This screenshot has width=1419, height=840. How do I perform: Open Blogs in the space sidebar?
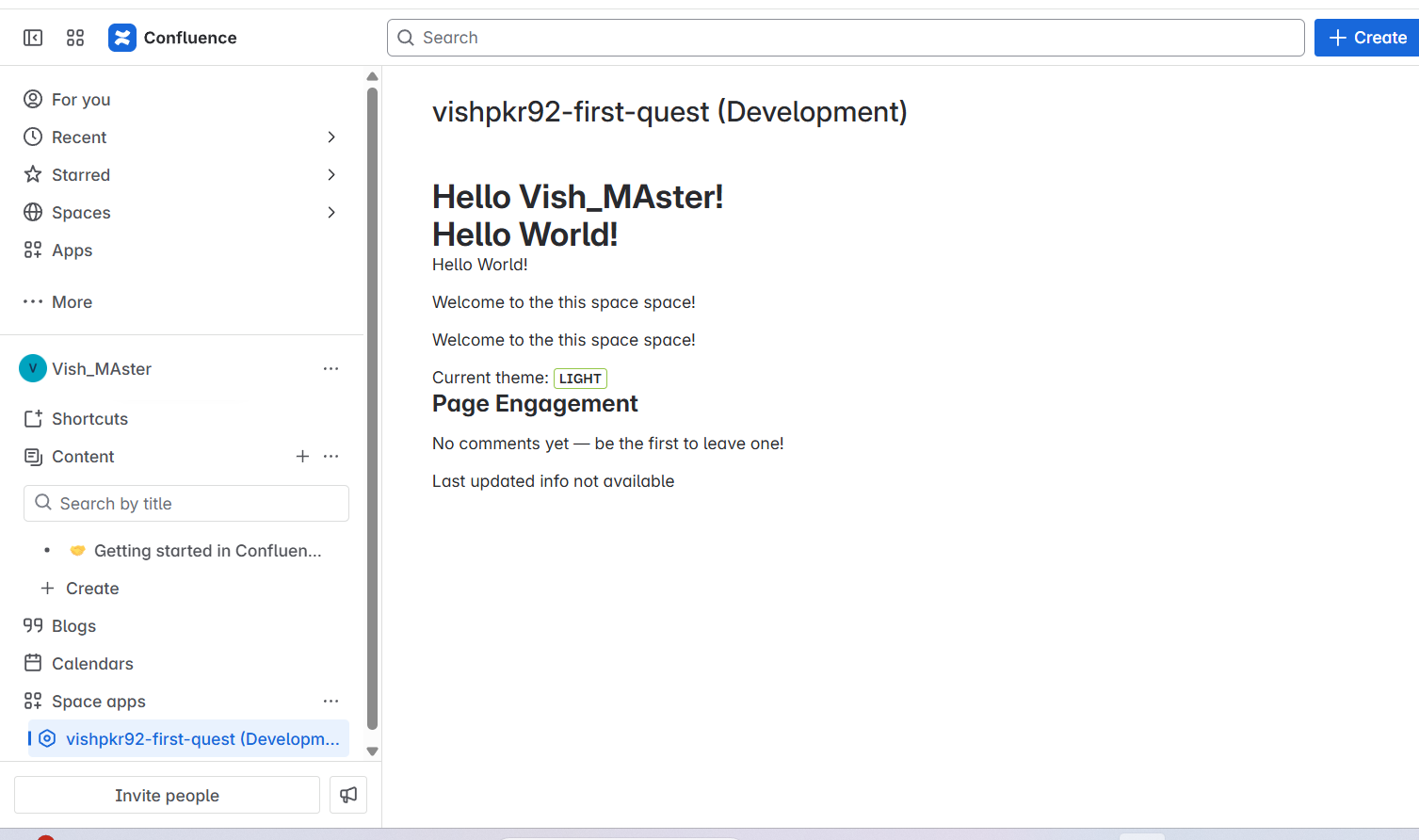(x=73, y=626)
